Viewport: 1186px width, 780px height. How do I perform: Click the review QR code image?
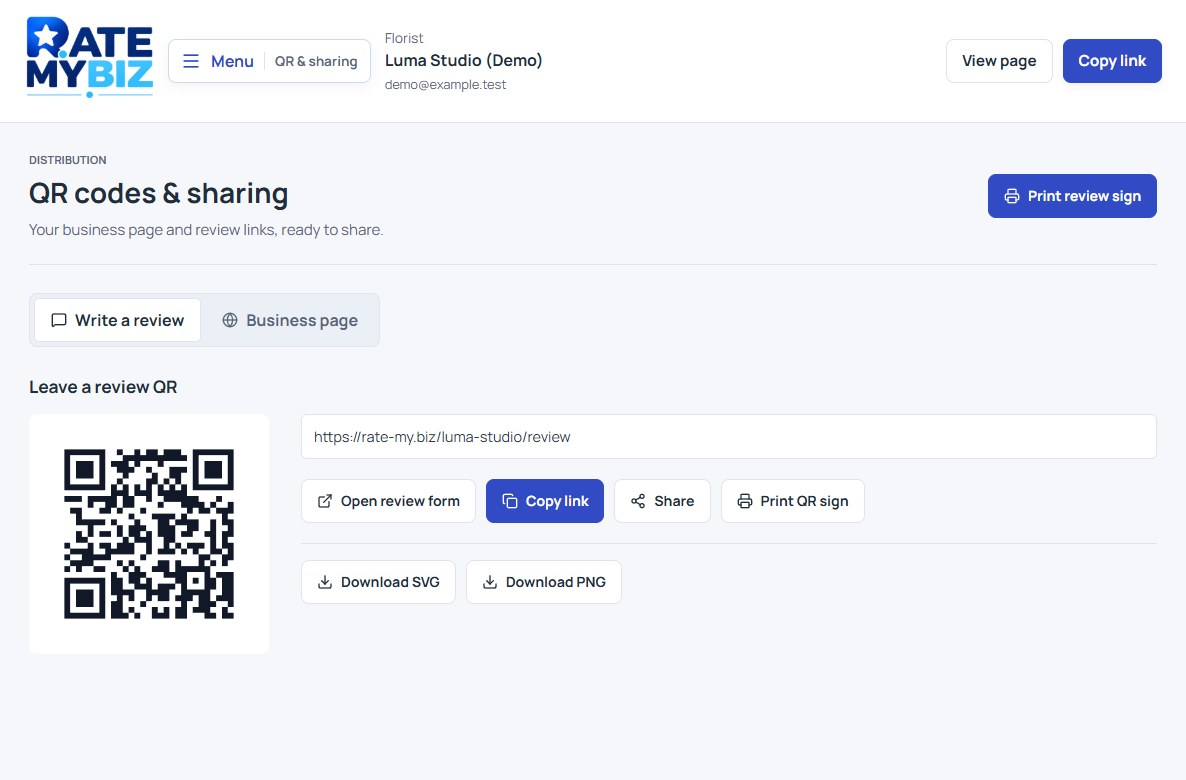pyautogui.click(x=149, y=533)
